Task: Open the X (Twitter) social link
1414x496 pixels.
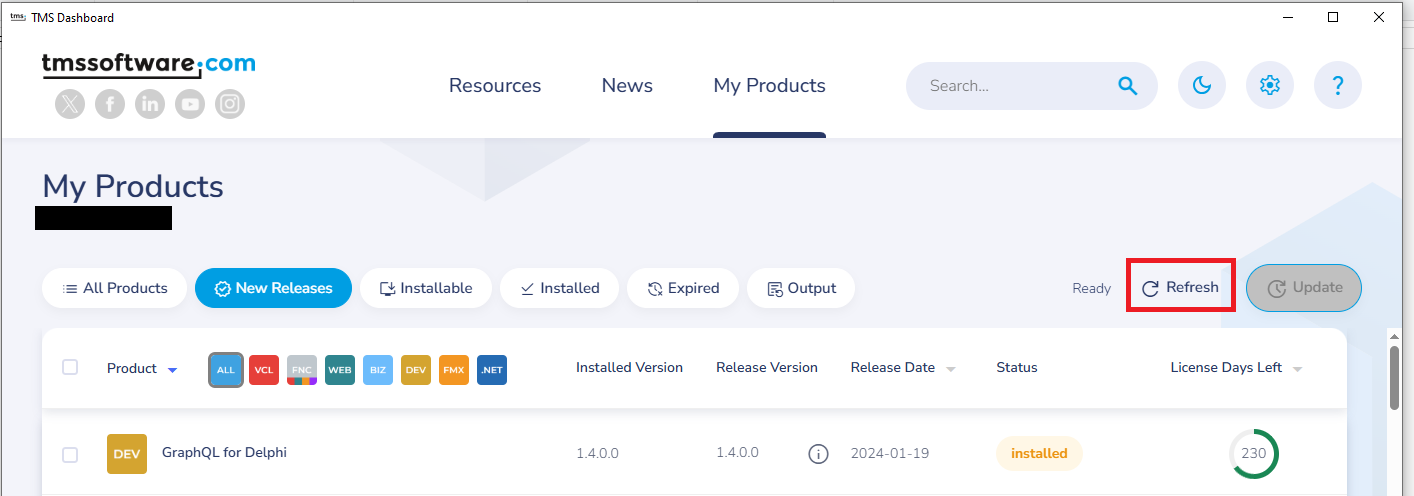Action: pyautogui.click(x=70, y=104)
